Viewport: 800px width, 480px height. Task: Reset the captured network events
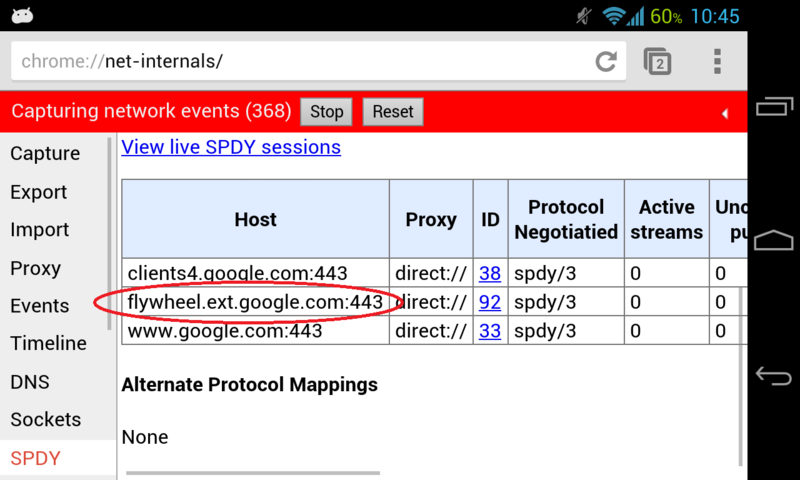[x=393, y=111]
